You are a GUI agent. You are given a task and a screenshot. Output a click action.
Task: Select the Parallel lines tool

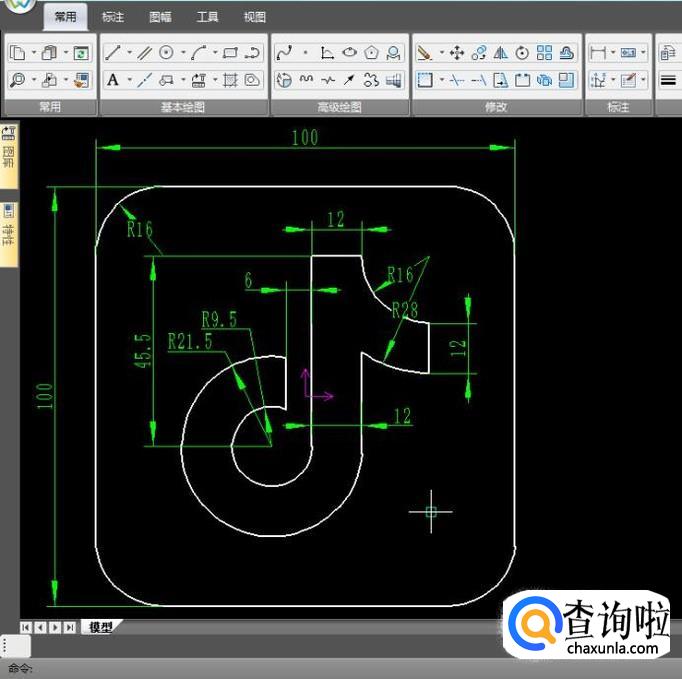[x=144, y=53]
